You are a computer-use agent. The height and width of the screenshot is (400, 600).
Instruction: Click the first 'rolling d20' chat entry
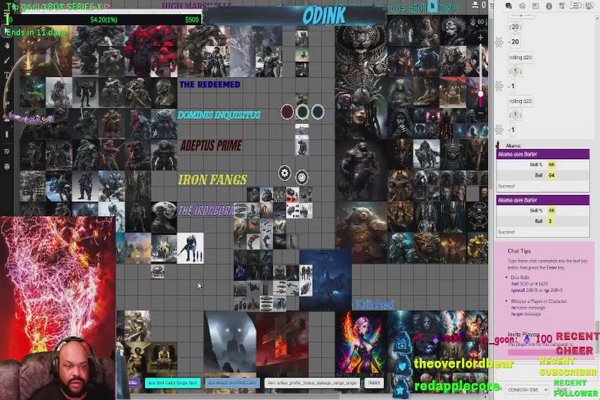(x=520, y=57)
